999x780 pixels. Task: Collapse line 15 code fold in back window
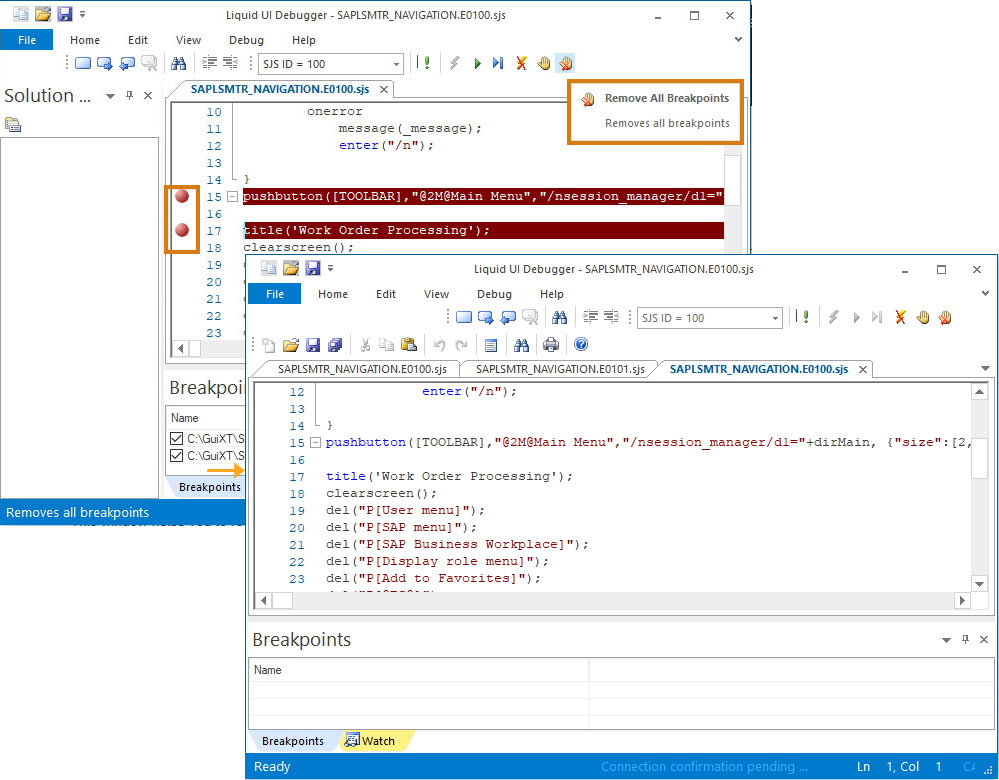[x=233, y=196]
